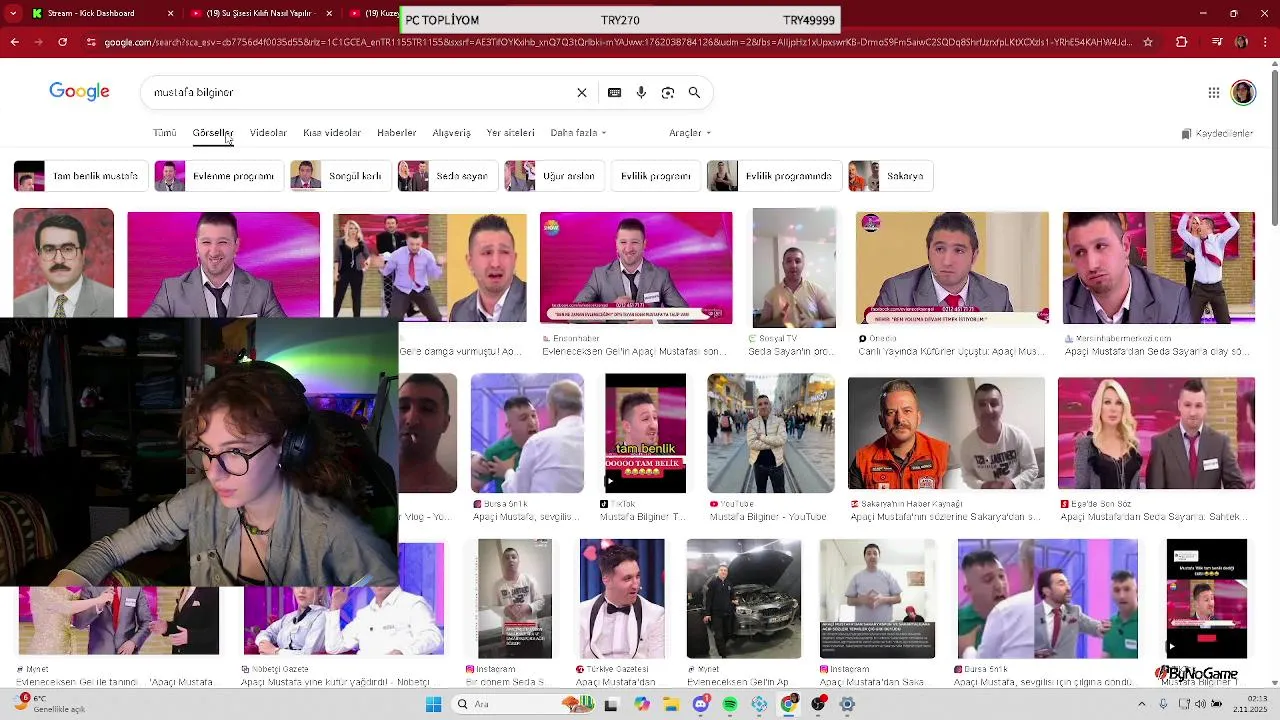Open mustached man portrait thumbnail

click(x=63, y=263)
